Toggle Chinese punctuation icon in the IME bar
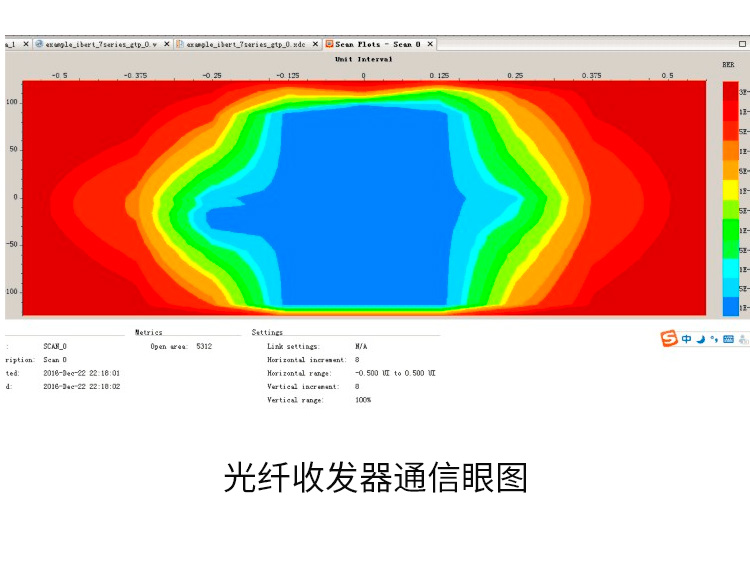 714,339
